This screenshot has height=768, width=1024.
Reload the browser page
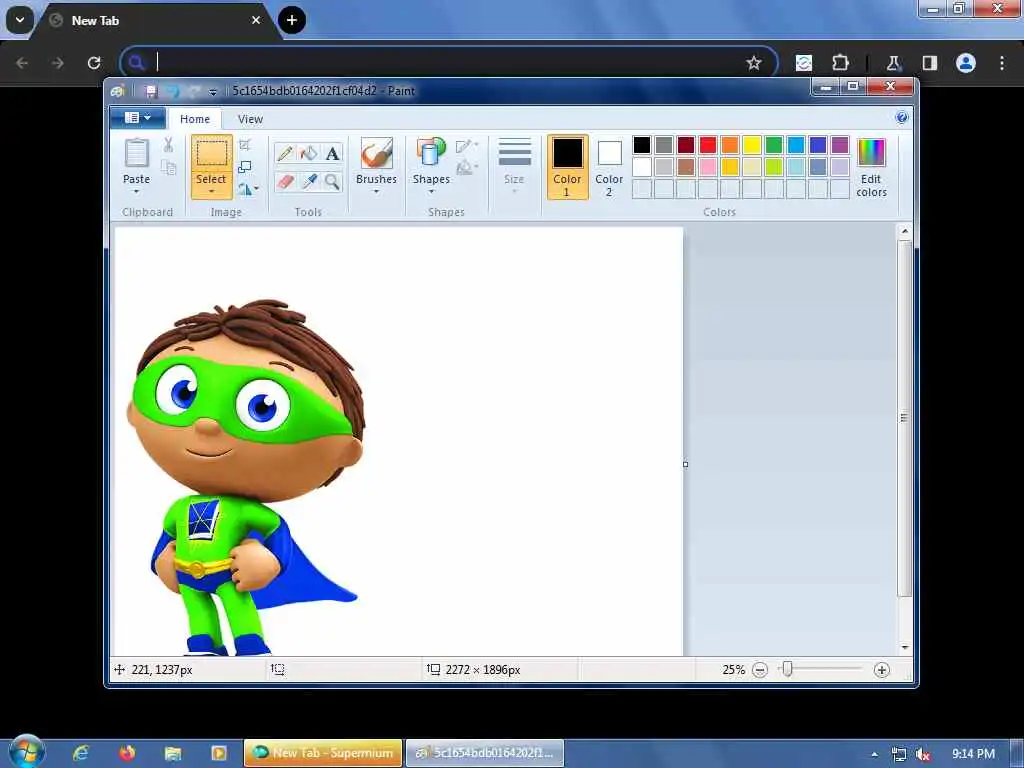(94, 63)
